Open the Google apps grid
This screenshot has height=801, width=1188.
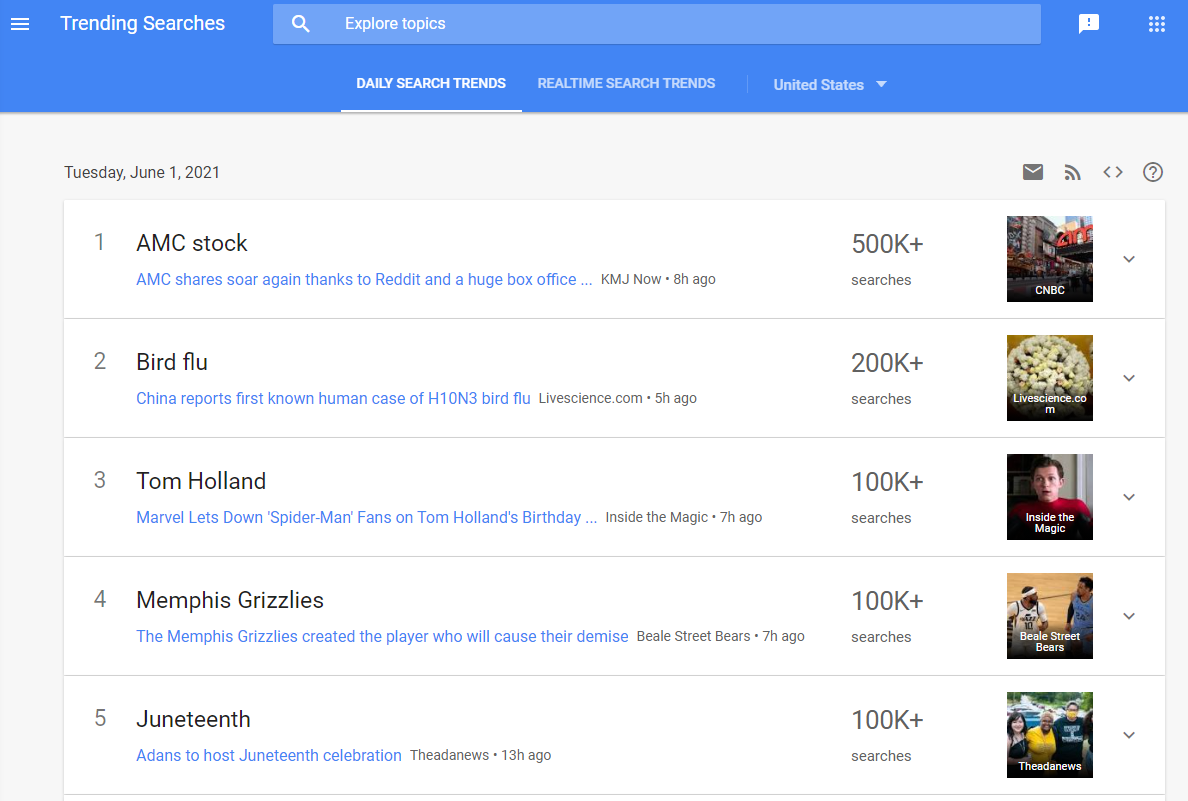tap(1156, 23)
